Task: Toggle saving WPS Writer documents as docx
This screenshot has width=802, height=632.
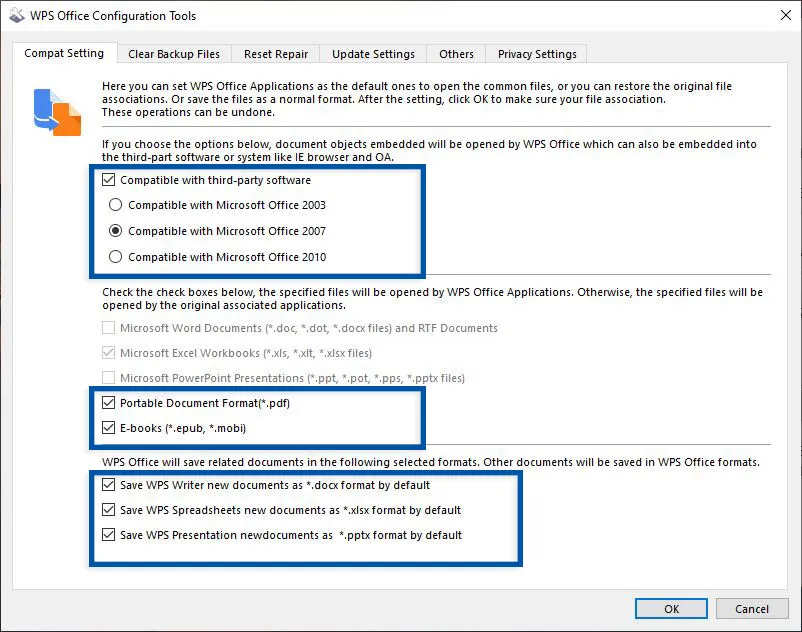Action: click(x=108, y=485)
